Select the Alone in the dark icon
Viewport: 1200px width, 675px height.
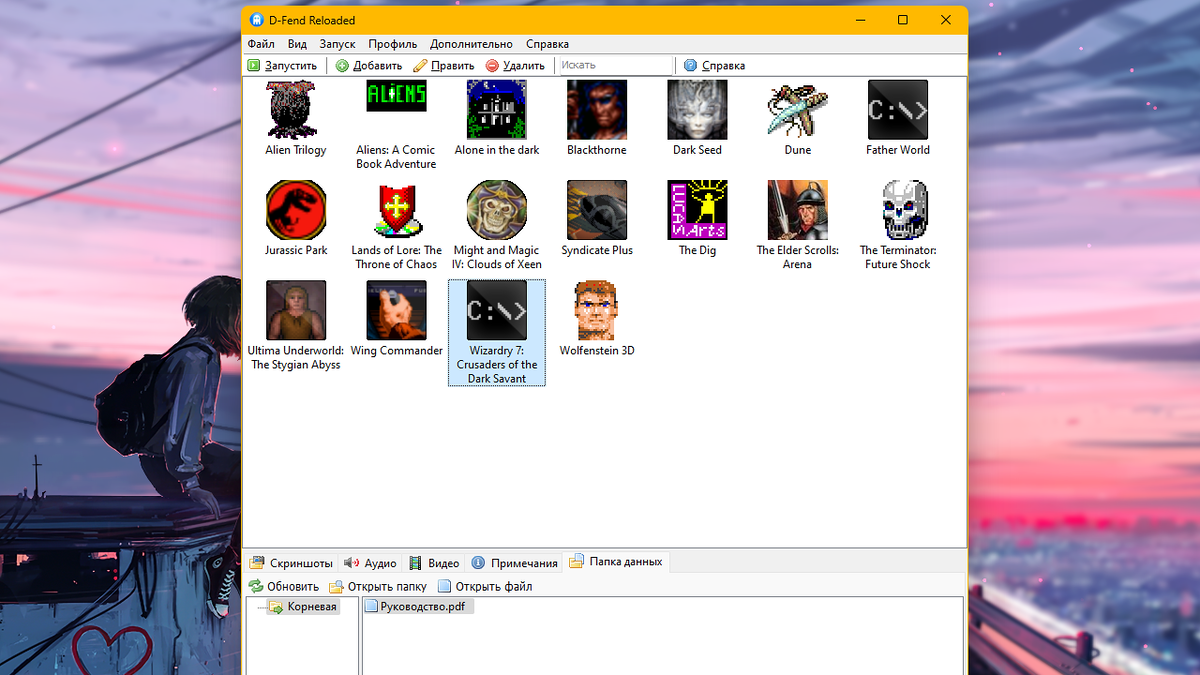click(x=497, y=109)
